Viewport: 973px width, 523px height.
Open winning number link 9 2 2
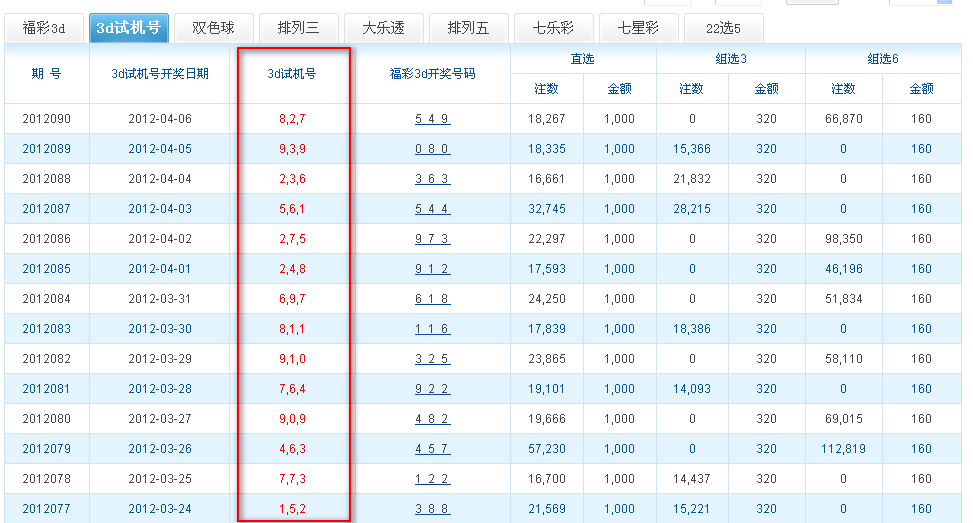coord(433,389)
